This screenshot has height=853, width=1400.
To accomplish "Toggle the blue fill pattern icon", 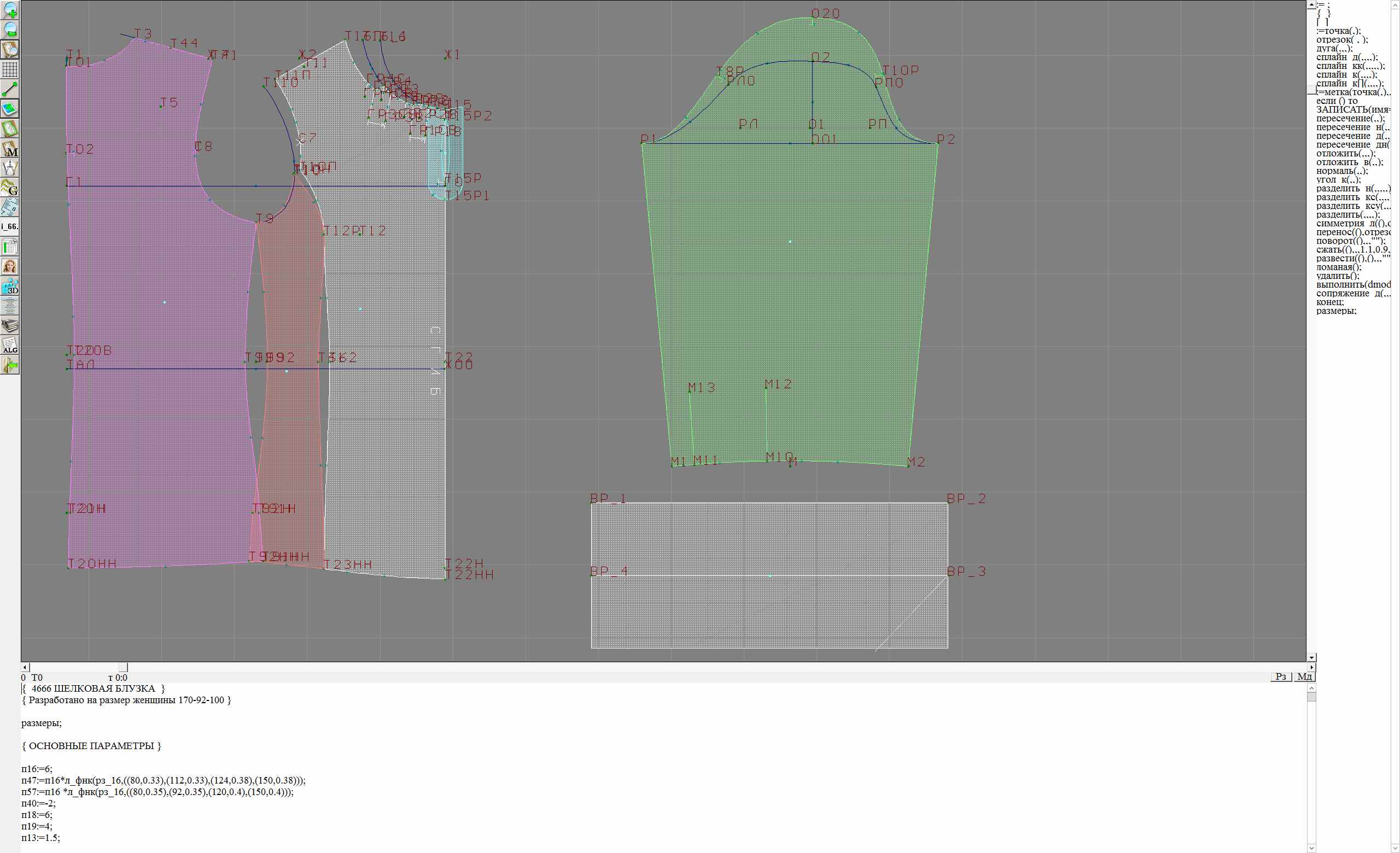I will click(10, 108).
